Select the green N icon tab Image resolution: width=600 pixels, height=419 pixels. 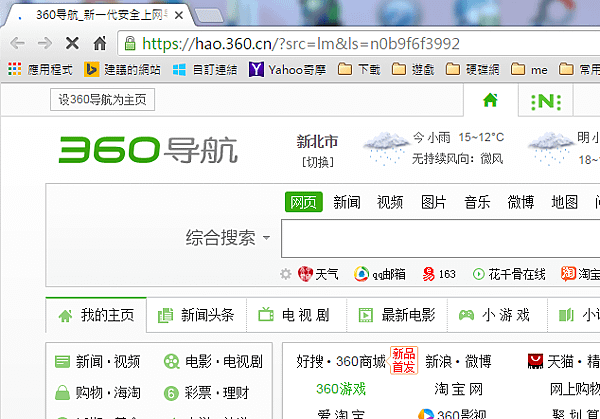[x=546, y=102]
